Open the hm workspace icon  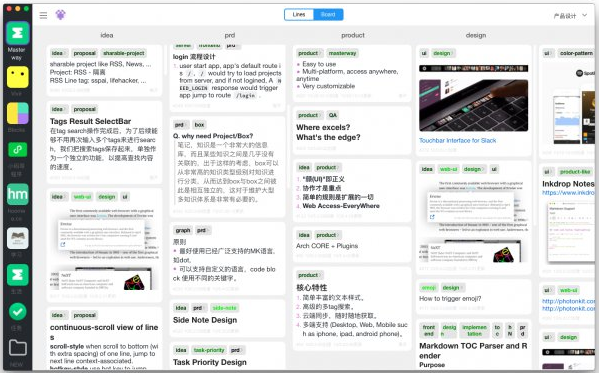pos(18,195)
